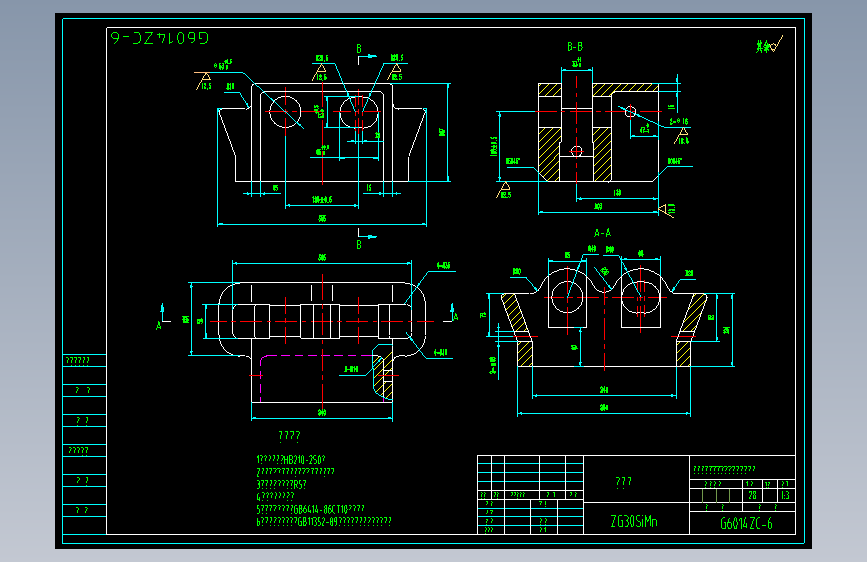The height and width of the screenshot is (562, 867).
Task: Click the ZG30SiMn material text
Action: click(634, 521)
